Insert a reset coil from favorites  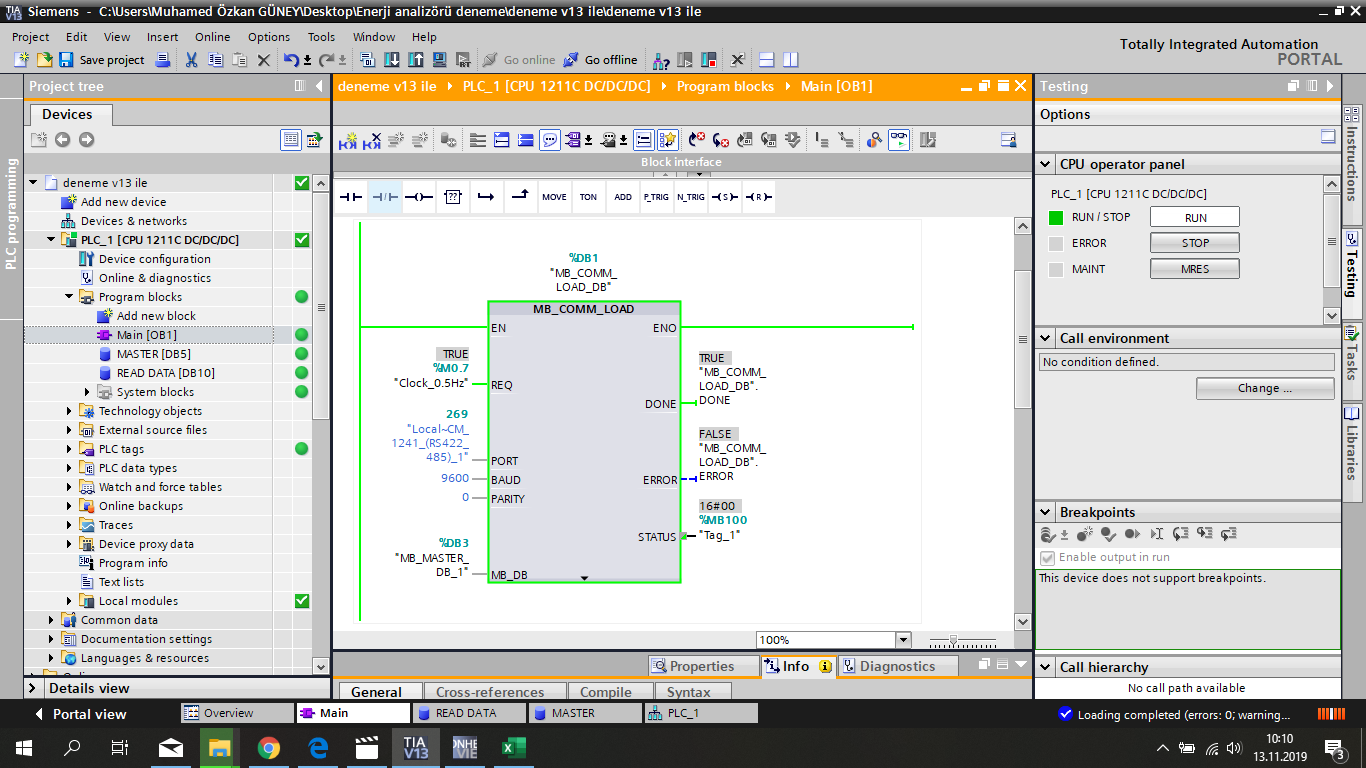point(759,197)
